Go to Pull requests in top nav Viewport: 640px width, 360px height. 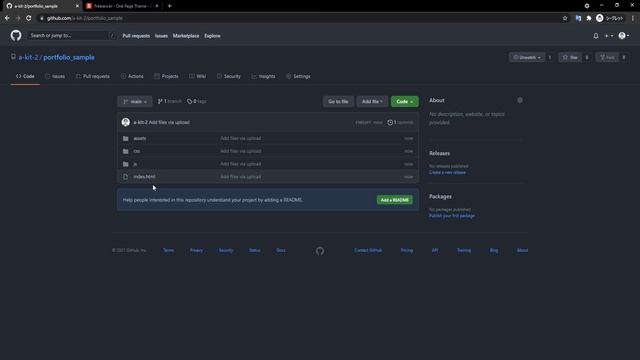(136, 36)
